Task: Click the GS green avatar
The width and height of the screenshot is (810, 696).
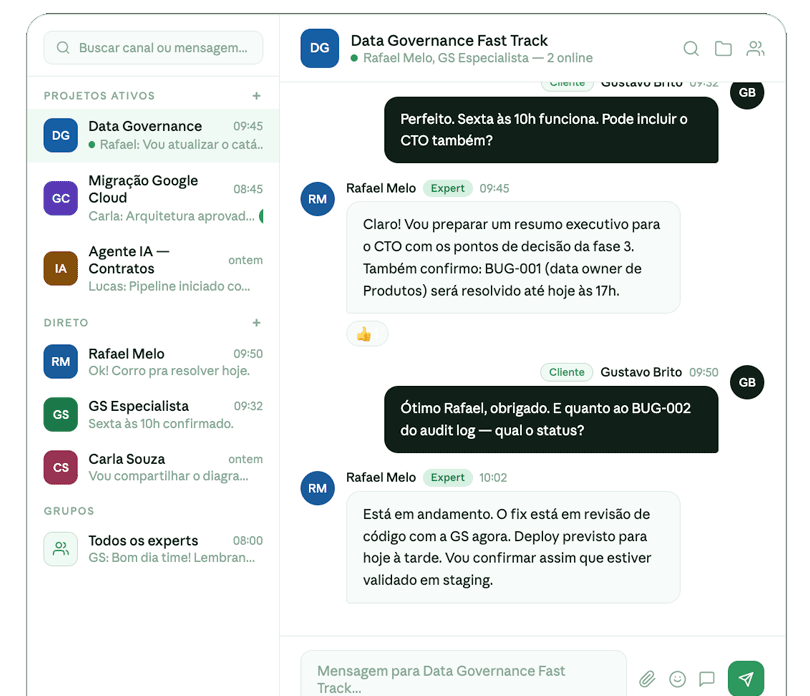Action: 60,414
